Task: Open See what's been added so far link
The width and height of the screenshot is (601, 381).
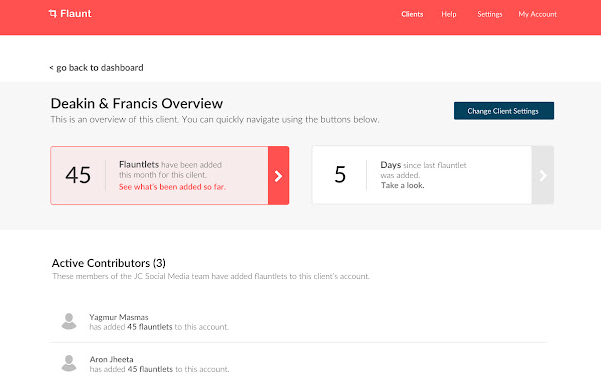Action: tap(172, 187)
